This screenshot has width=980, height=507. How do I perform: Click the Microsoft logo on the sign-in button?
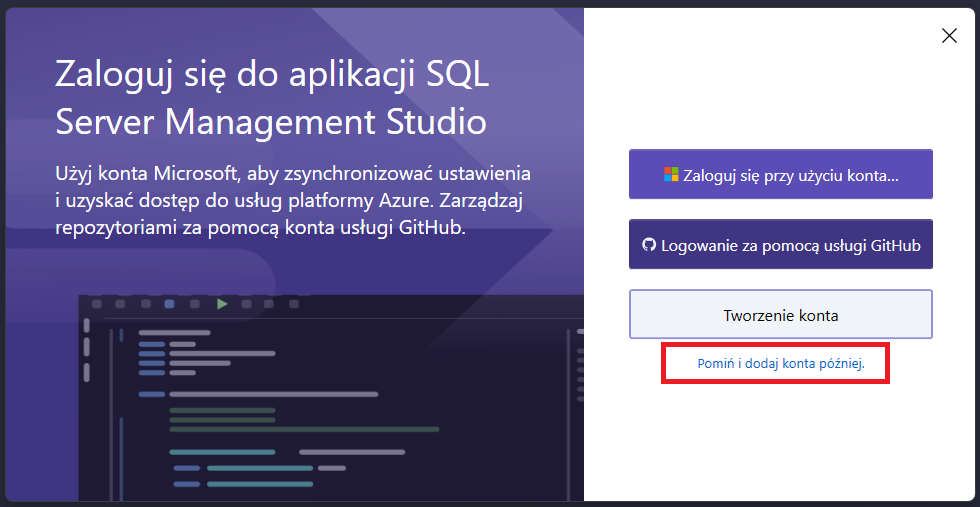click(x=671, y=175)
